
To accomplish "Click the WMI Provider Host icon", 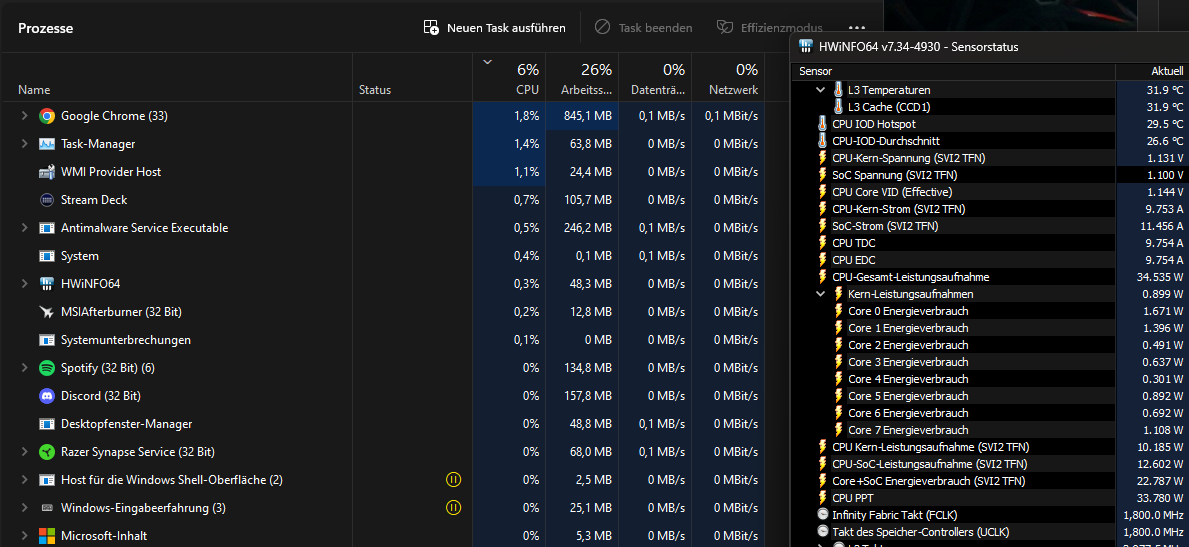I will [x=47, y=172].
